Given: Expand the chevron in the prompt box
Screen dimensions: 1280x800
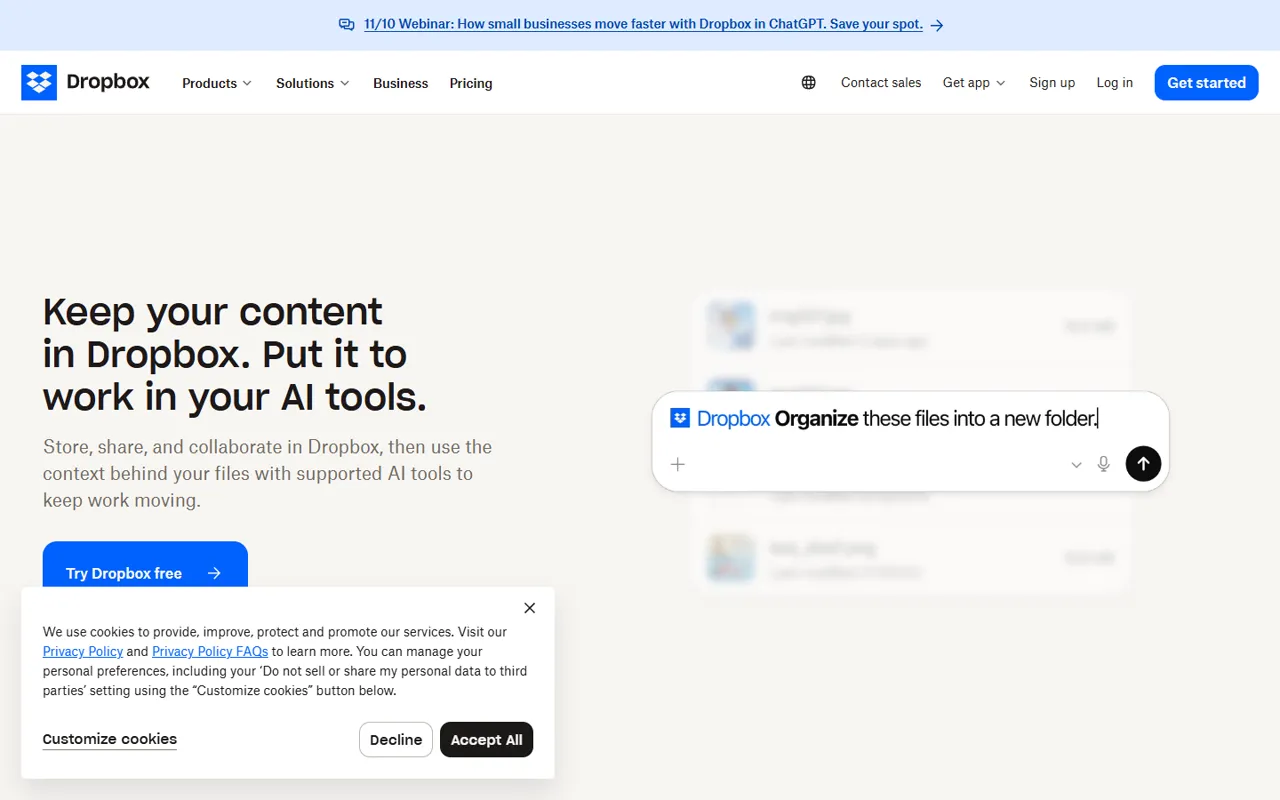Looking at the screenshot, I should pos(1076,465).
